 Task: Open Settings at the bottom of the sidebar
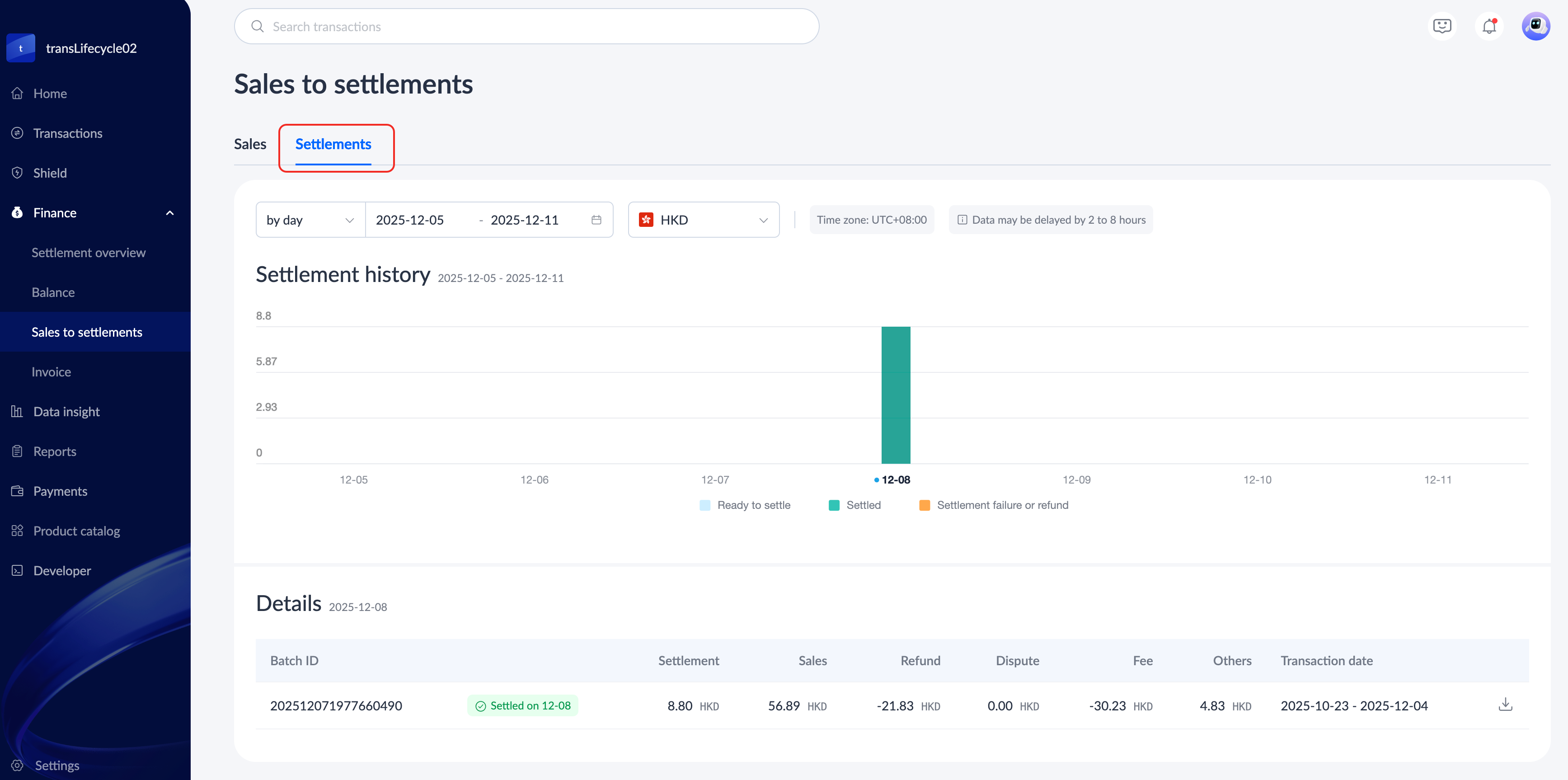(56, 765)
